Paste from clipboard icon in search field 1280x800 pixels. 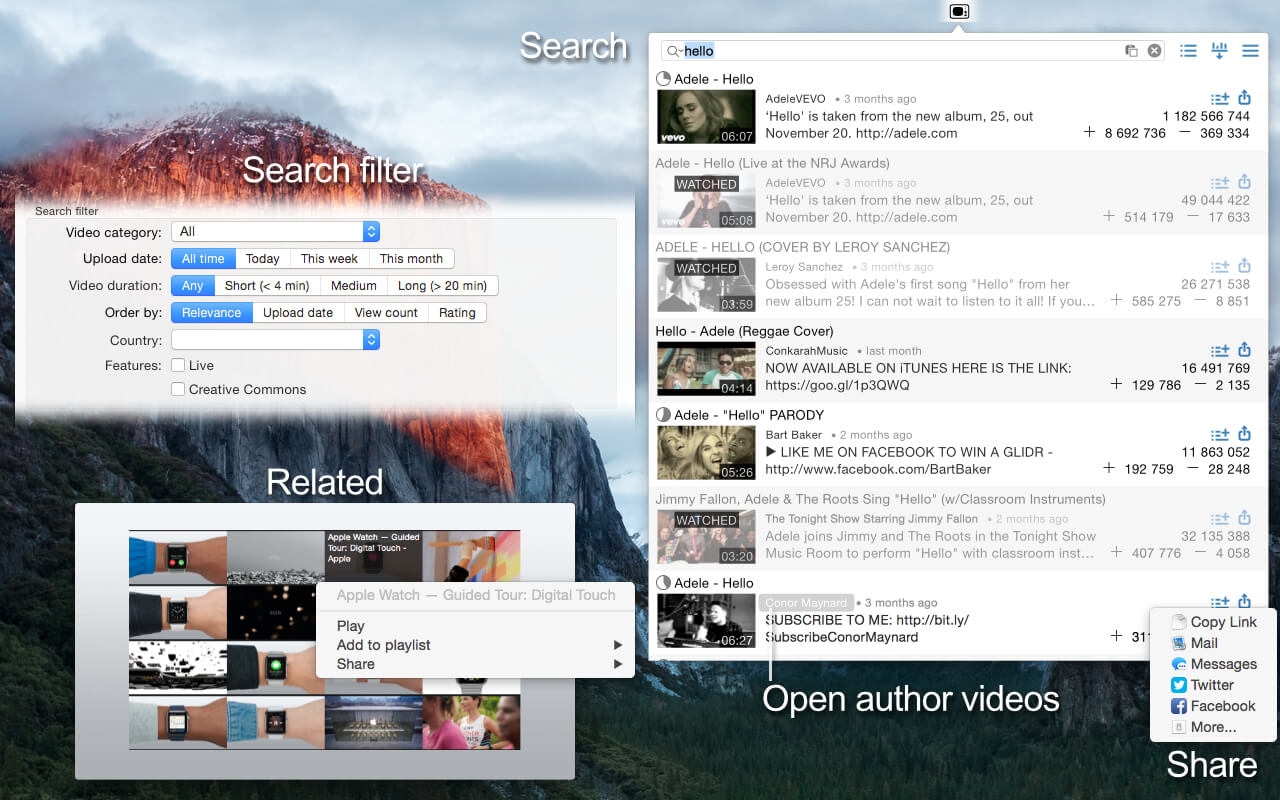pos(1131,51)
